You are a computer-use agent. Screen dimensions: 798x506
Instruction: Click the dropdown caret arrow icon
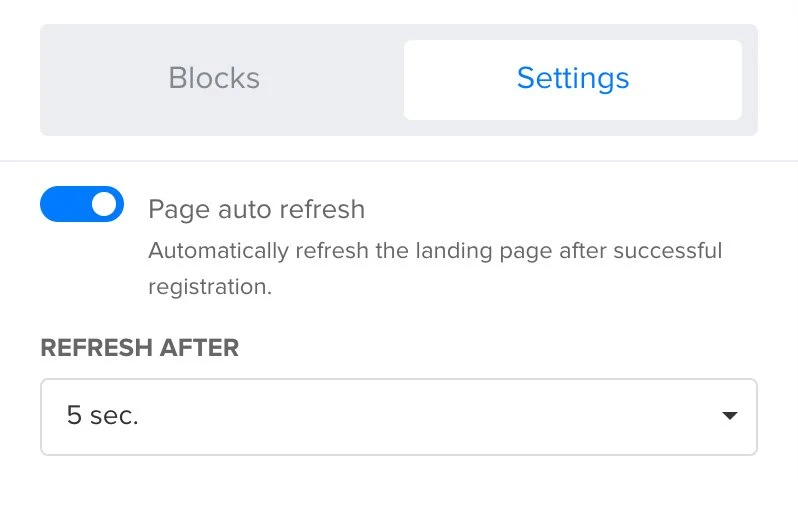[729, 416]
